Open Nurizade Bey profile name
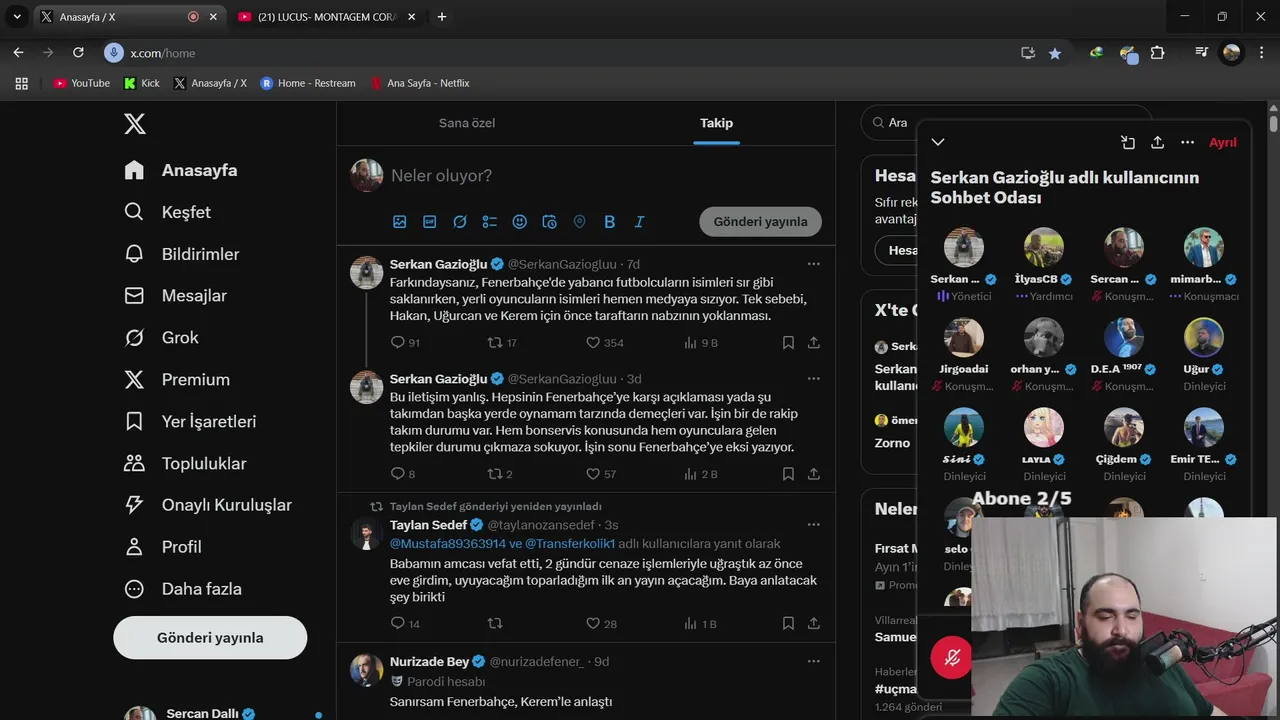This screenshot has height=720, width=1280. 429,662
